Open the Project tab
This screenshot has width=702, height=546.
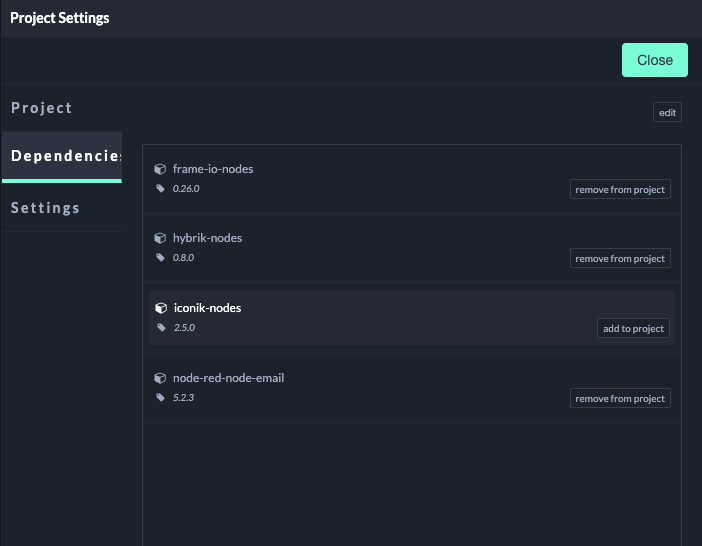[x=62, y=108]
